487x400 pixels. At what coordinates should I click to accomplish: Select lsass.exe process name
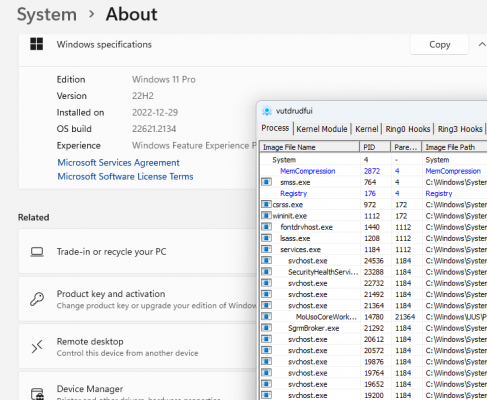click(295, 238)
